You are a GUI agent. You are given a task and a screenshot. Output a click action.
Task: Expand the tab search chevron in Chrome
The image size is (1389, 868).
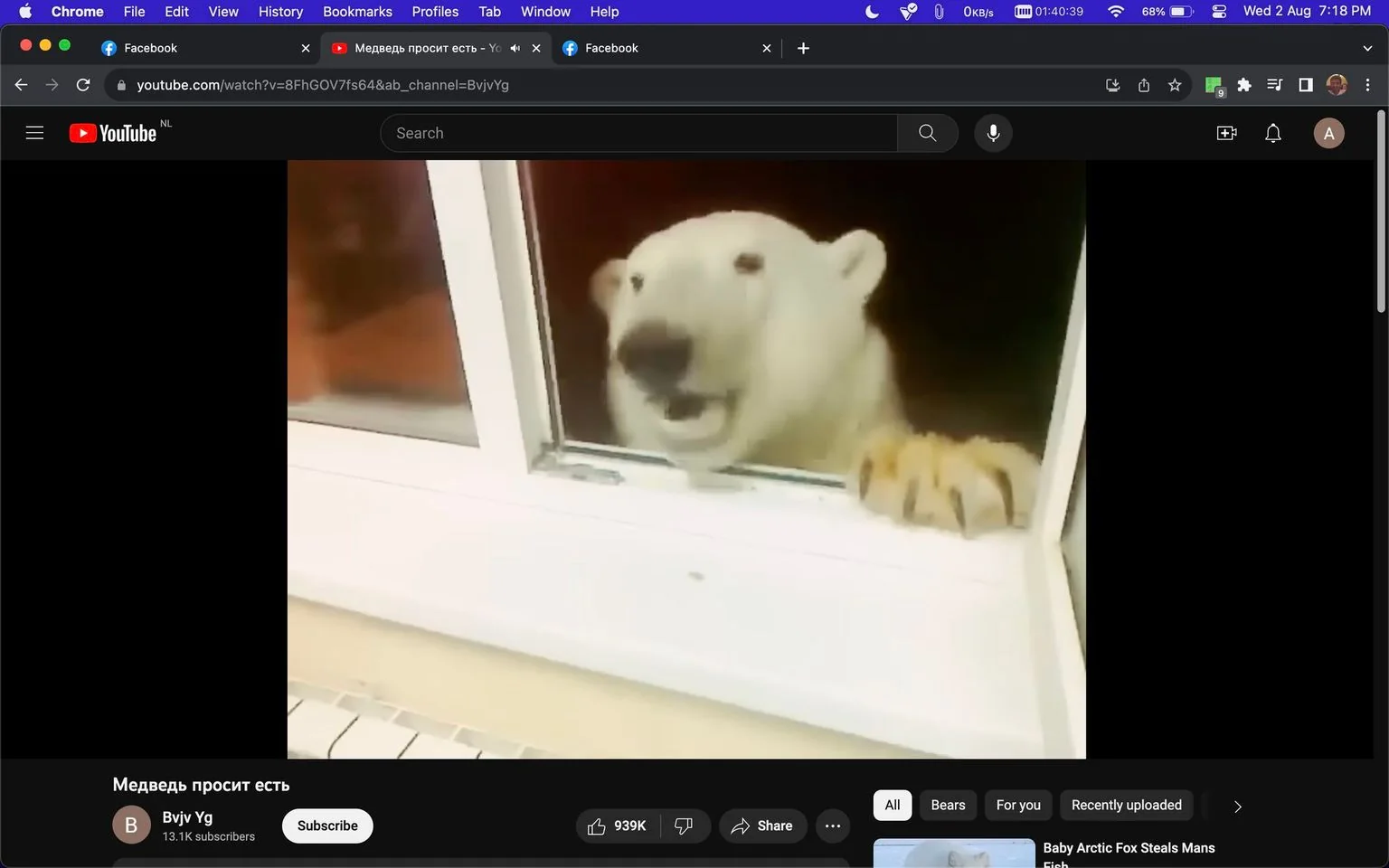tap(1366, 48)
